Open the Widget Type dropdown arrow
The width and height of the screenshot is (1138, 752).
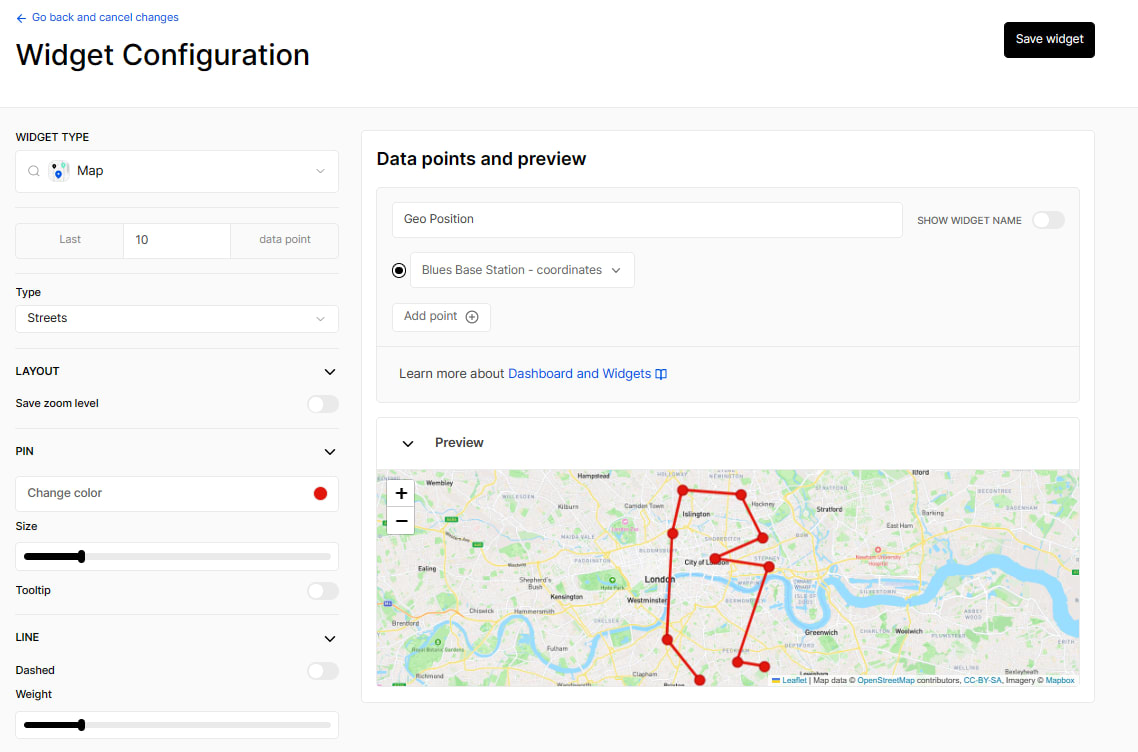[x=320, y=171]
